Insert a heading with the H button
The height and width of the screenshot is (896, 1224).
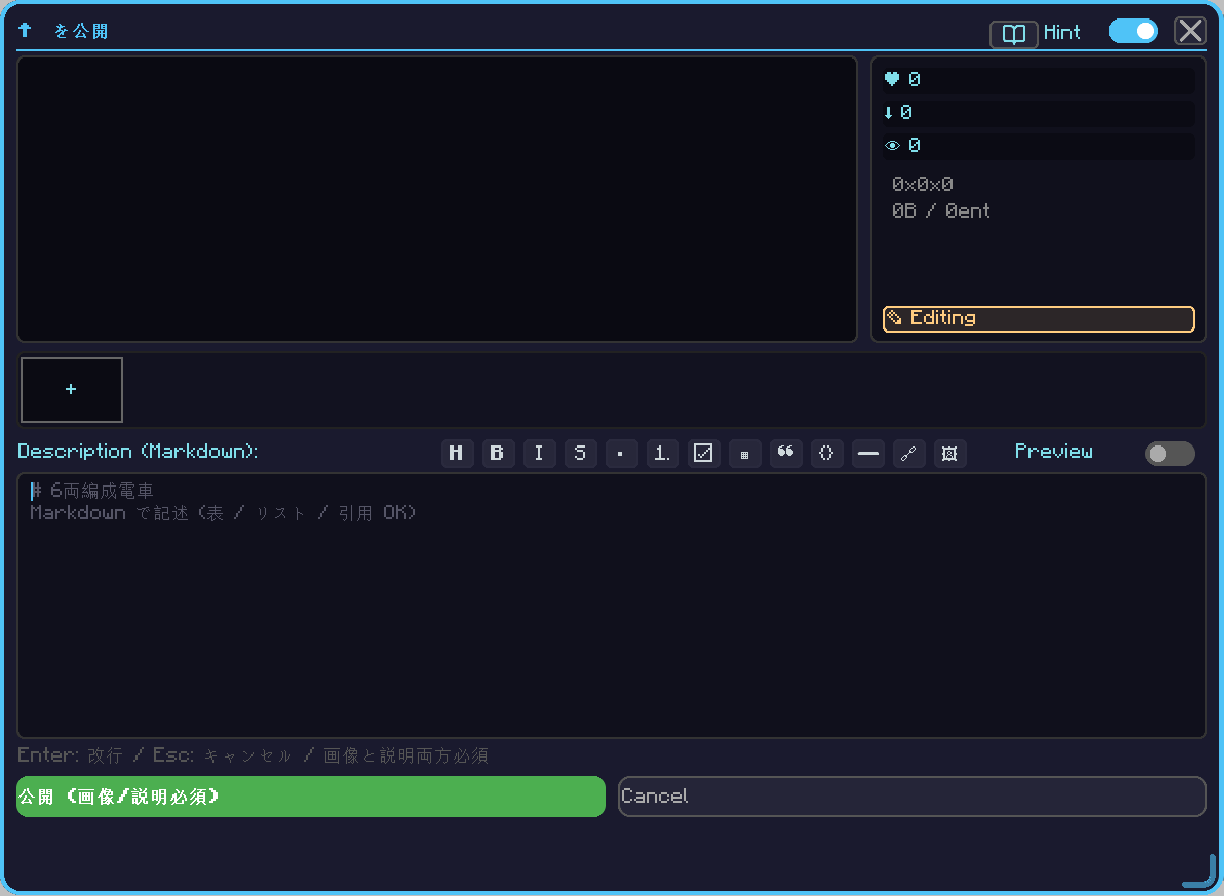click(457, 453)
